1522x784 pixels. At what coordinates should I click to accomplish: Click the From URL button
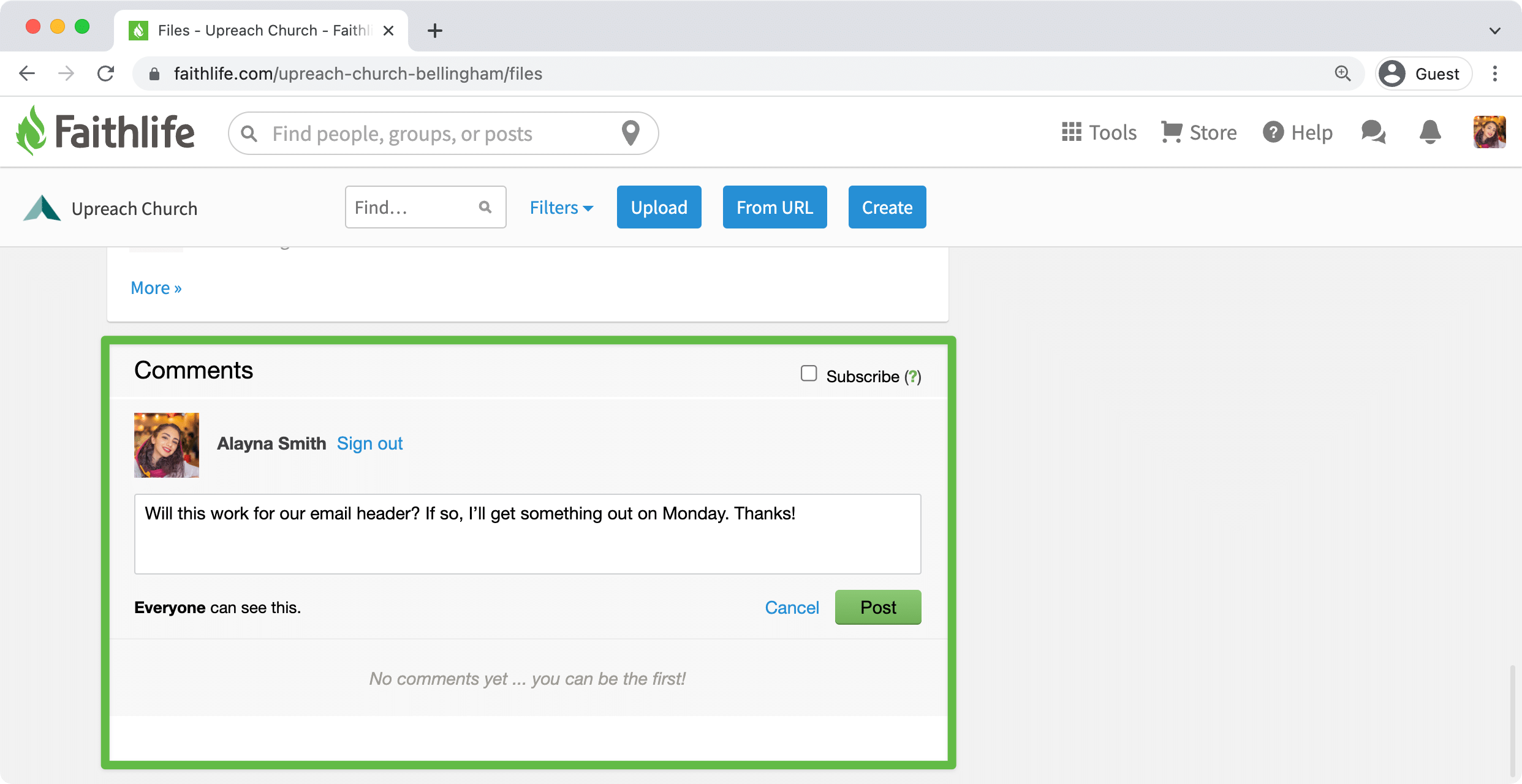pyautogui.click(x=775, y=207)
